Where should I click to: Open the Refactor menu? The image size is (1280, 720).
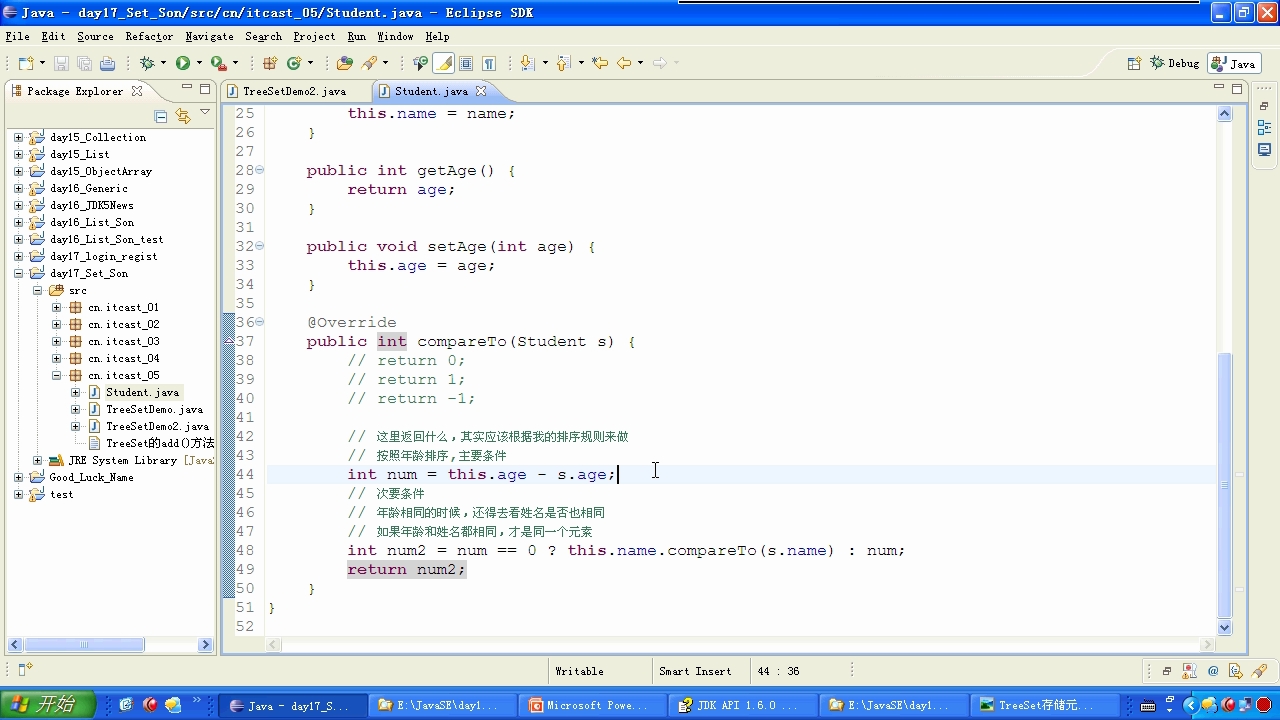pos(149,36)
